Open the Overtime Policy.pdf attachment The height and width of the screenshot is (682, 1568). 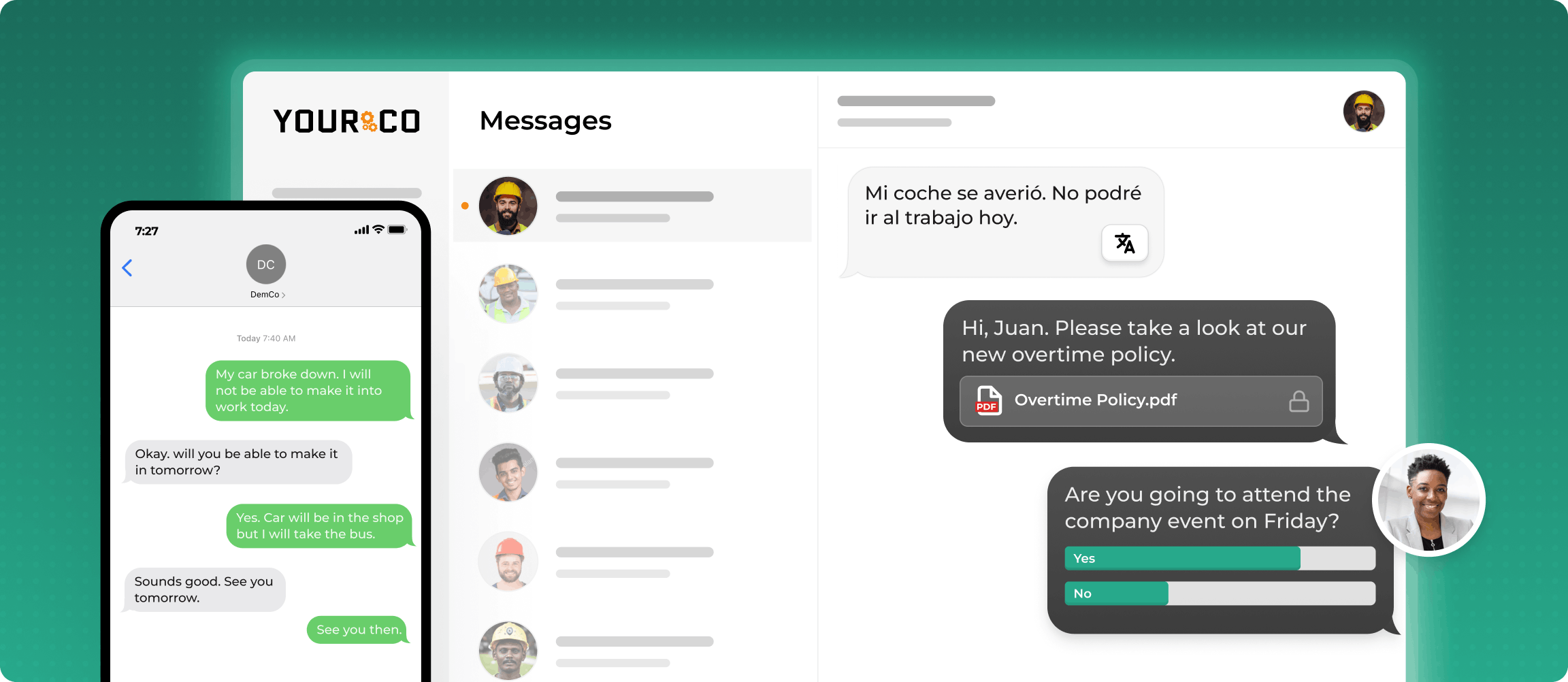1141,401
